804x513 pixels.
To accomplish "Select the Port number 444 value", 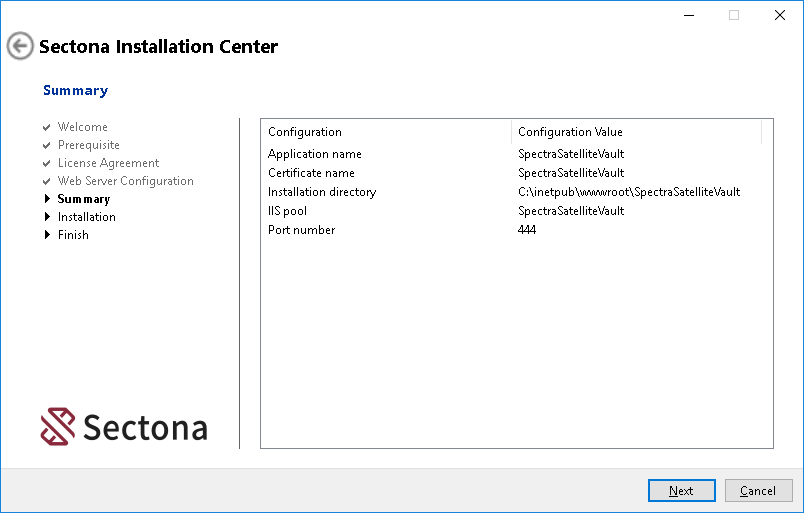I will 527,230.
